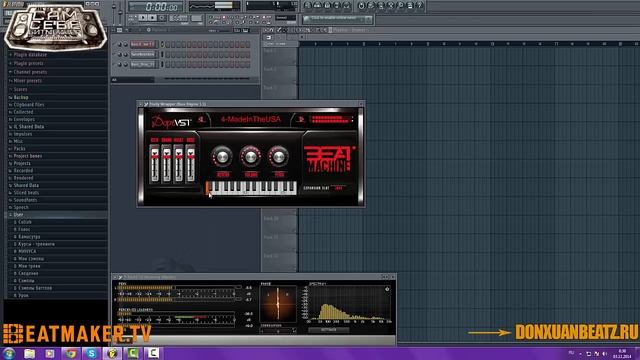The width and height of the screenshot is (640, 360).
Task: Click the tempo display in transport panel
Action: point(178,18)
